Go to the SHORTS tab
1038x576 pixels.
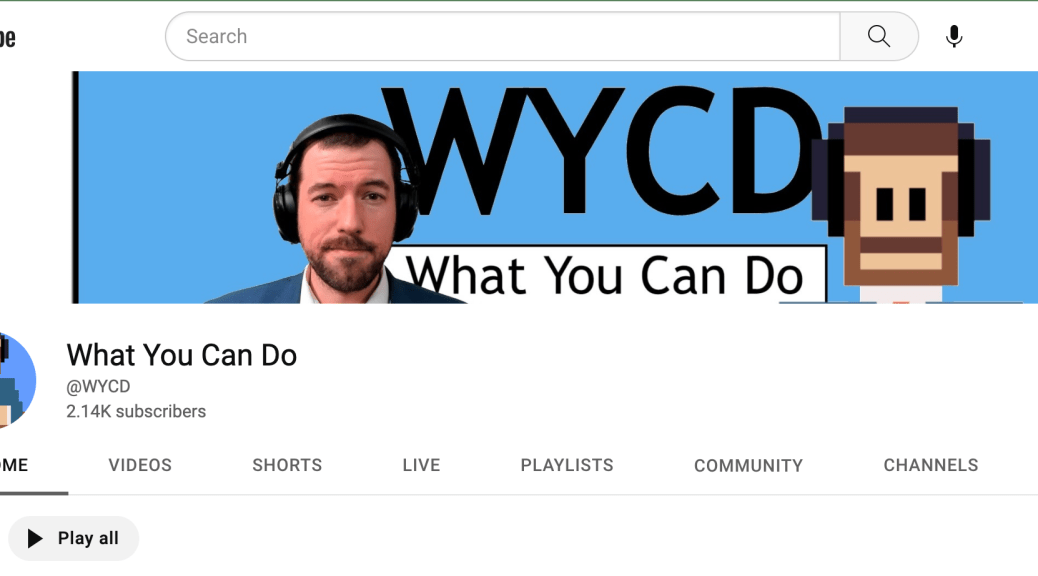287,465
